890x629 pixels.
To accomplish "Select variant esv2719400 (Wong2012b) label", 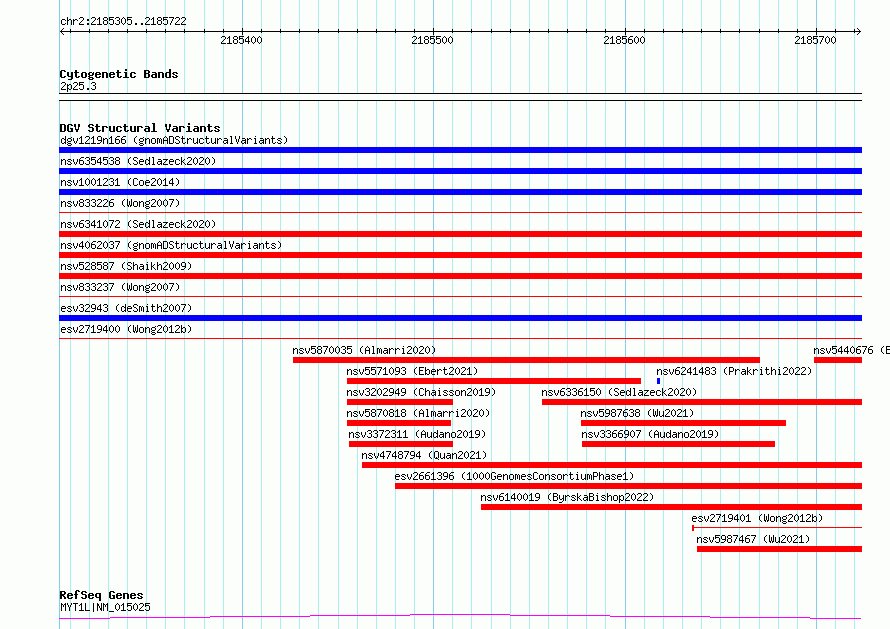I will [x=126, y=329].
